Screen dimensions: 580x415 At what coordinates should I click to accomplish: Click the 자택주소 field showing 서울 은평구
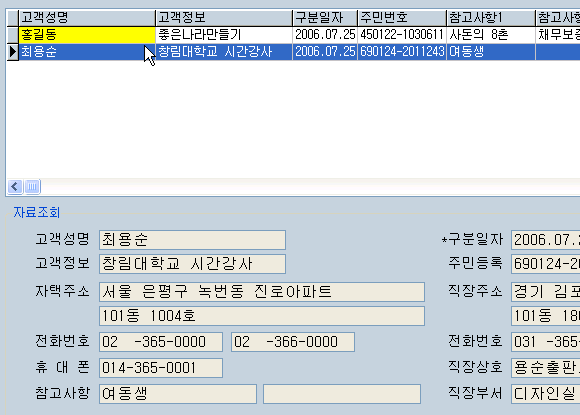(x=262, y=292)
